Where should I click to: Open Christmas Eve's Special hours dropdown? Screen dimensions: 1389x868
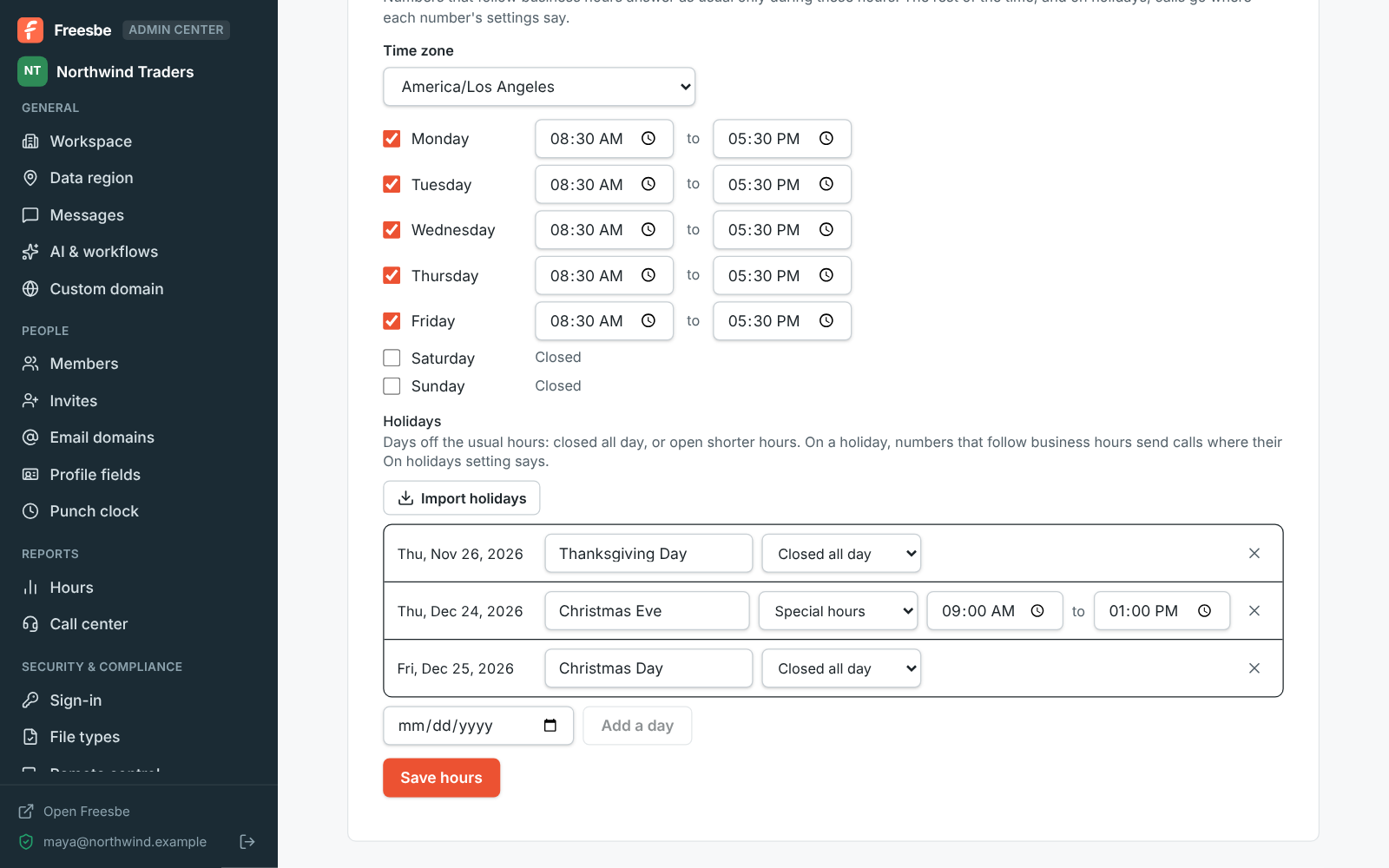[838, 611]
